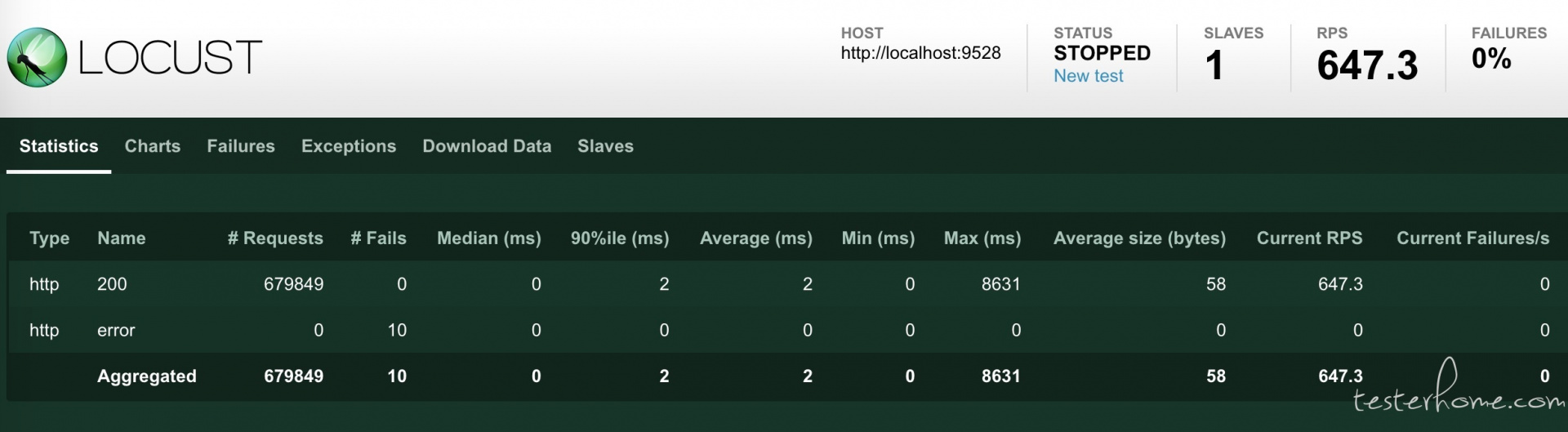Sort by Average size (bytes) header
1568x432 pixels.
1139,238
